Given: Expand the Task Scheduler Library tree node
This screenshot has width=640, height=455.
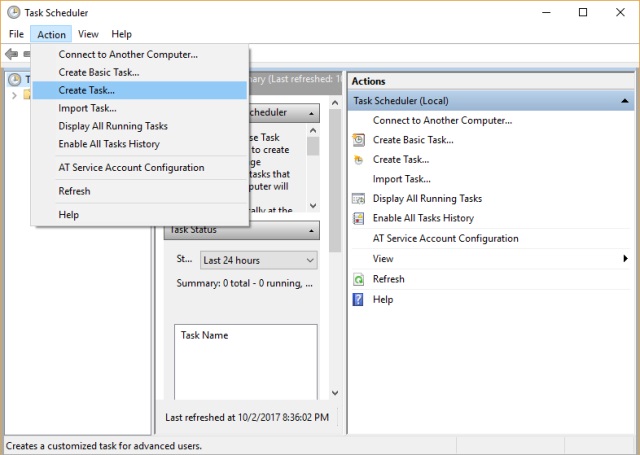Looking at the screenshot, I should coord(15,95).
